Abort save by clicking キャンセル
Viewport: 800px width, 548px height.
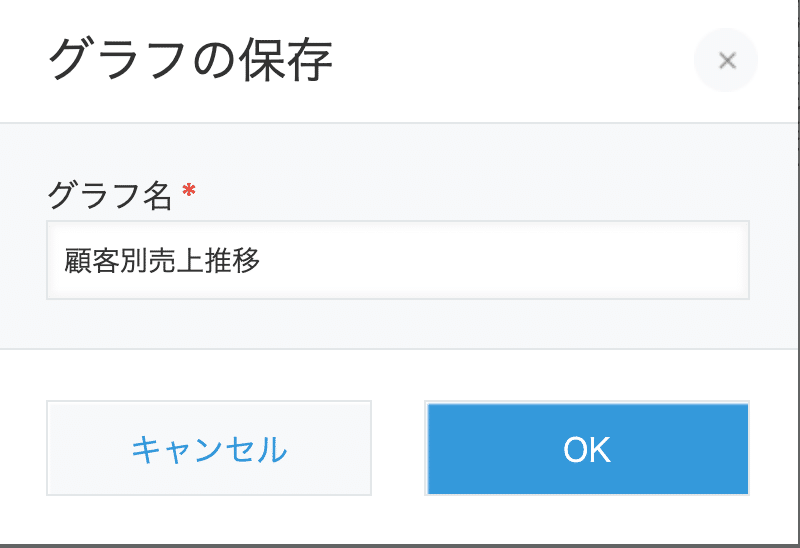click(x=209, y=449)
